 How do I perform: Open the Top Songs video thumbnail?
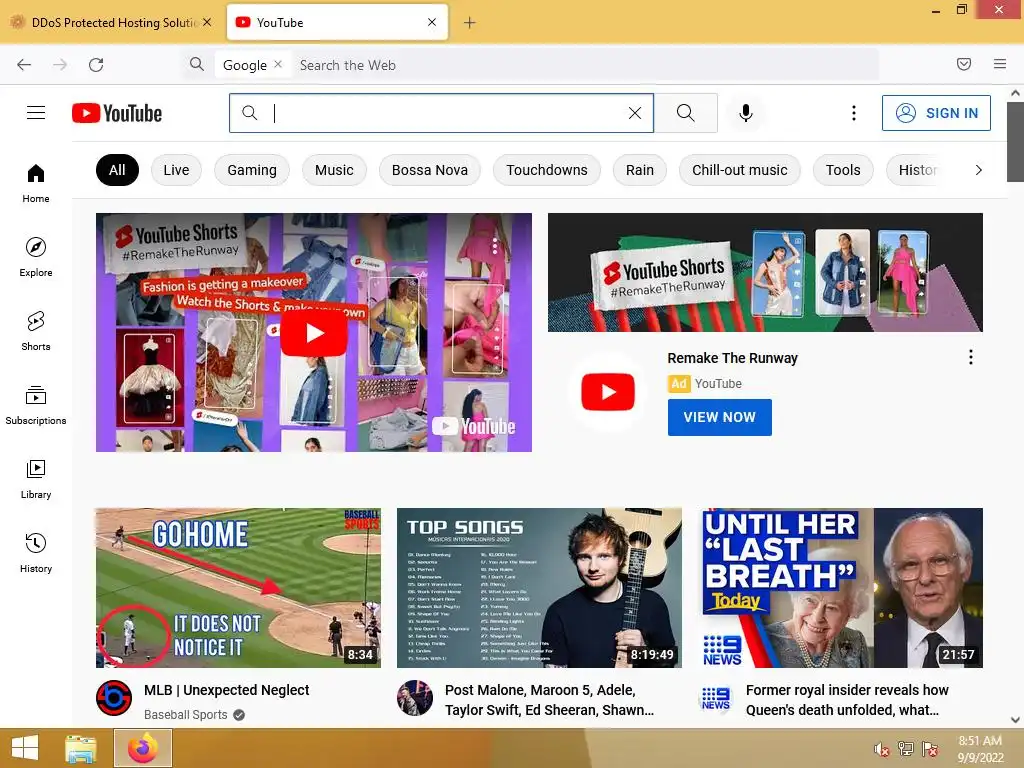tap(539, 588)
